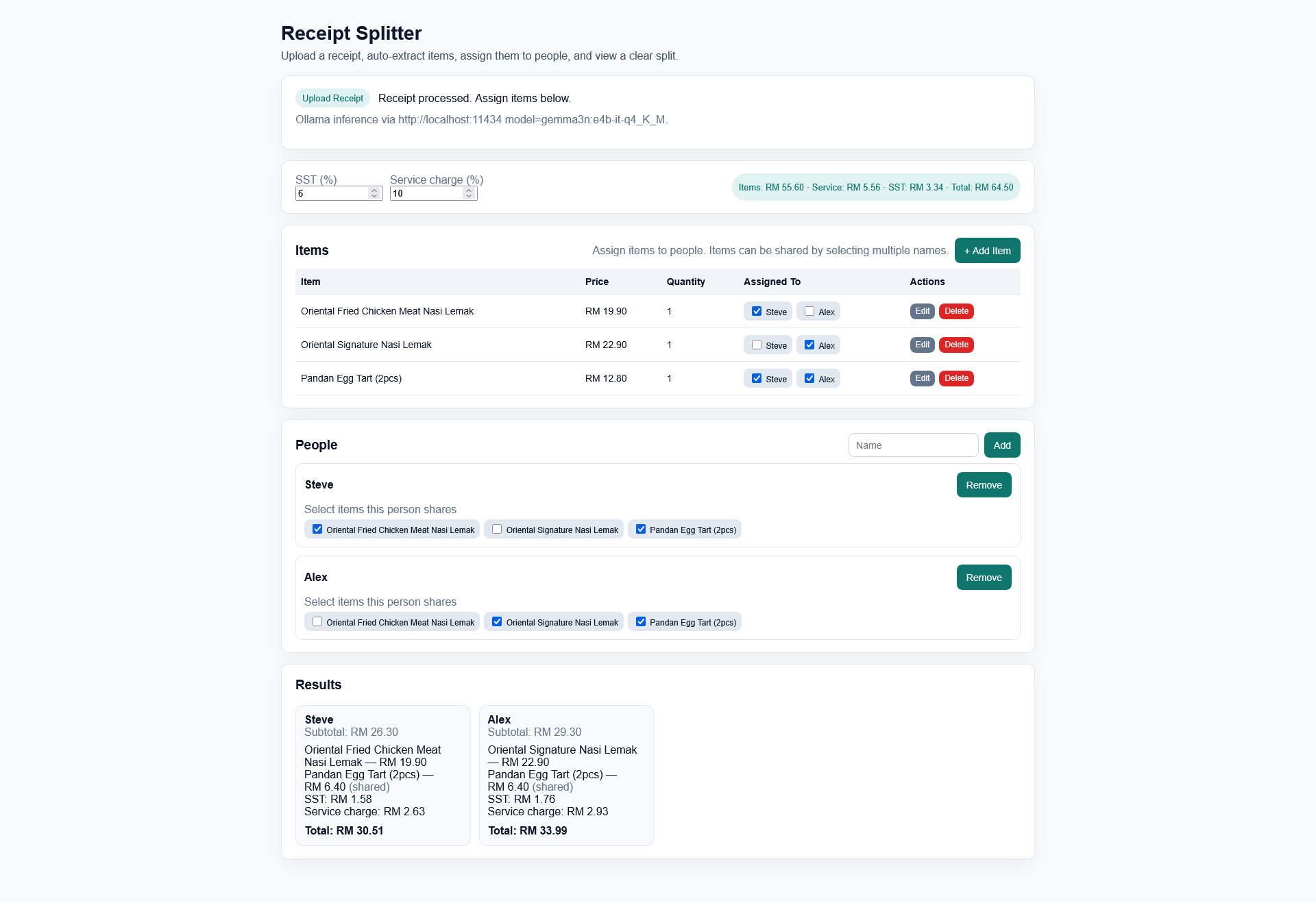Click the Upload Receipt button

tap(332, 98)
